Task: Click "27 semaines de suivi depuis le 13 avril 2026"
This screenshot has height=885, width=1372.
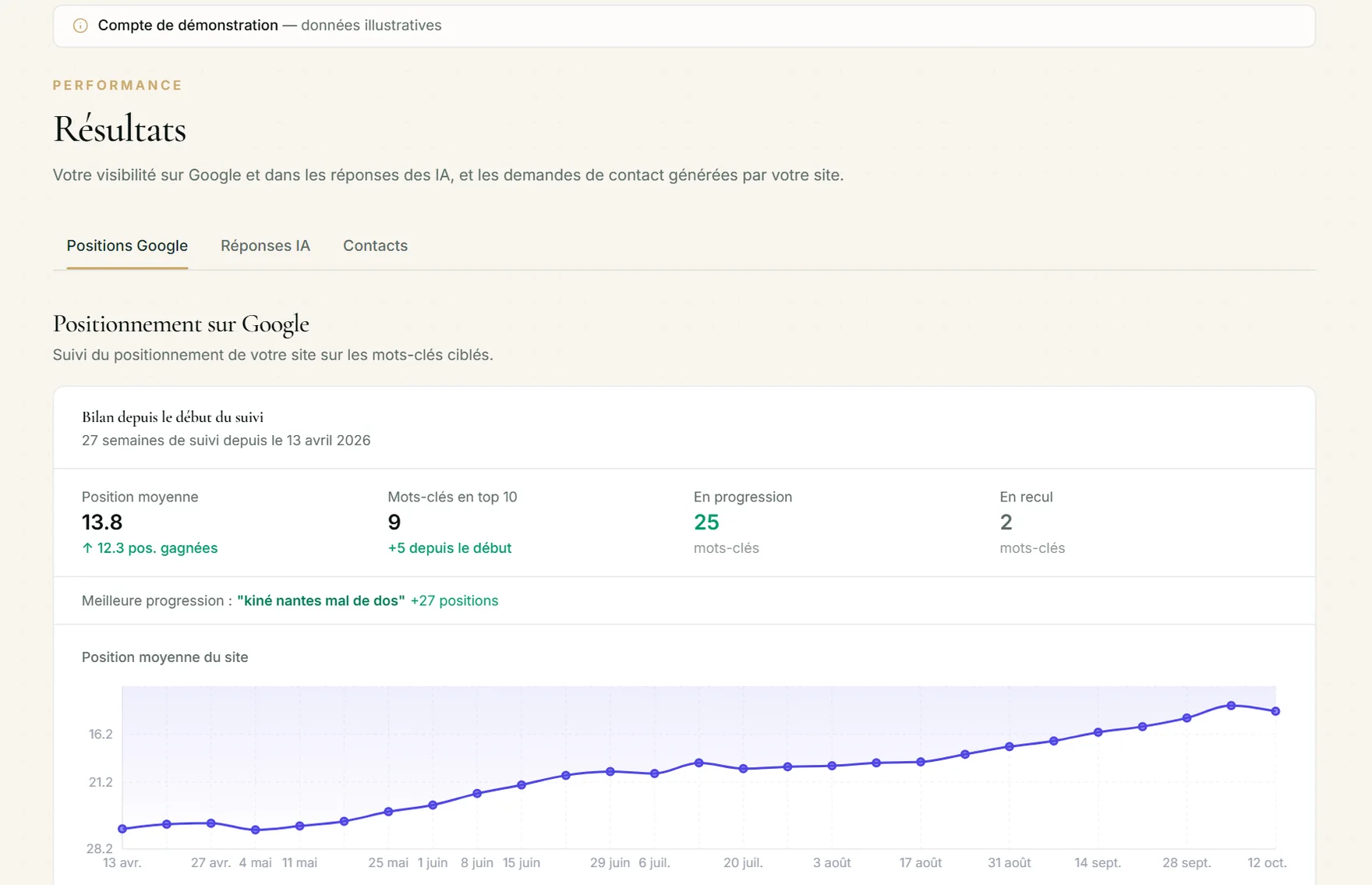Action: (x=226, y=441)
